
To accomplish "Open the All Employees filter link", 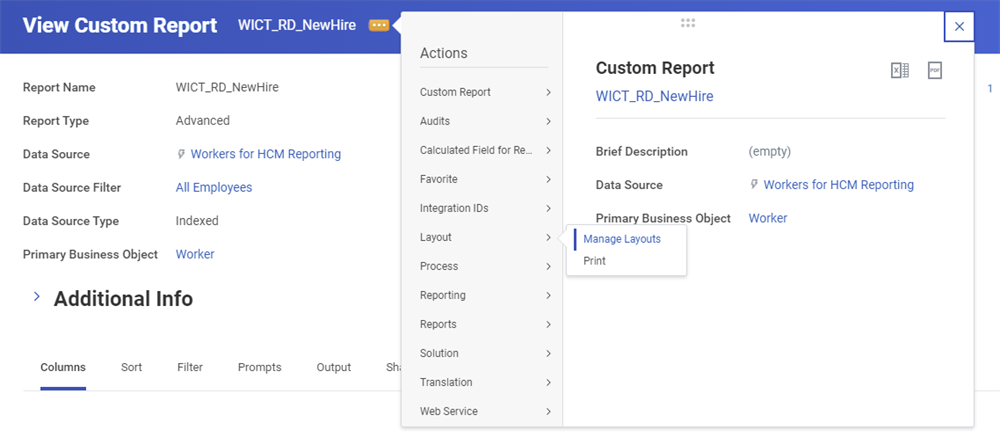I will click(x=214, y=188).
